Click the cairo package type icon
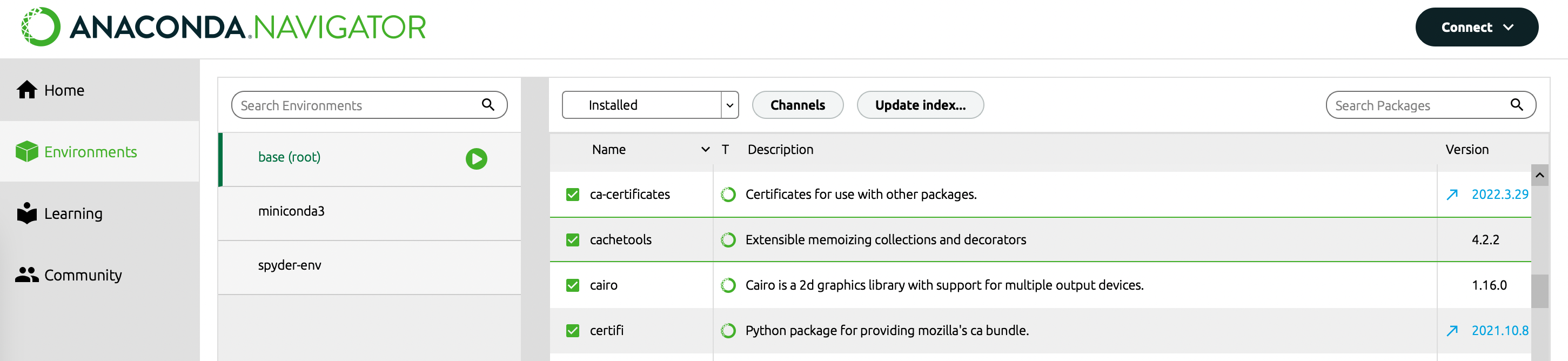1568x361 pixels. [x=728, y=285]
